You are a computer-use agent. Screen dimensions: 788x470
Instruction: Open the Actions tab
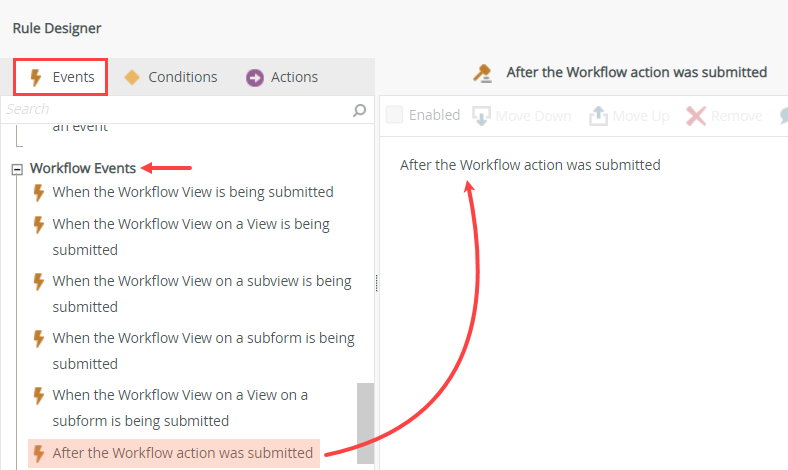(282, 77)
